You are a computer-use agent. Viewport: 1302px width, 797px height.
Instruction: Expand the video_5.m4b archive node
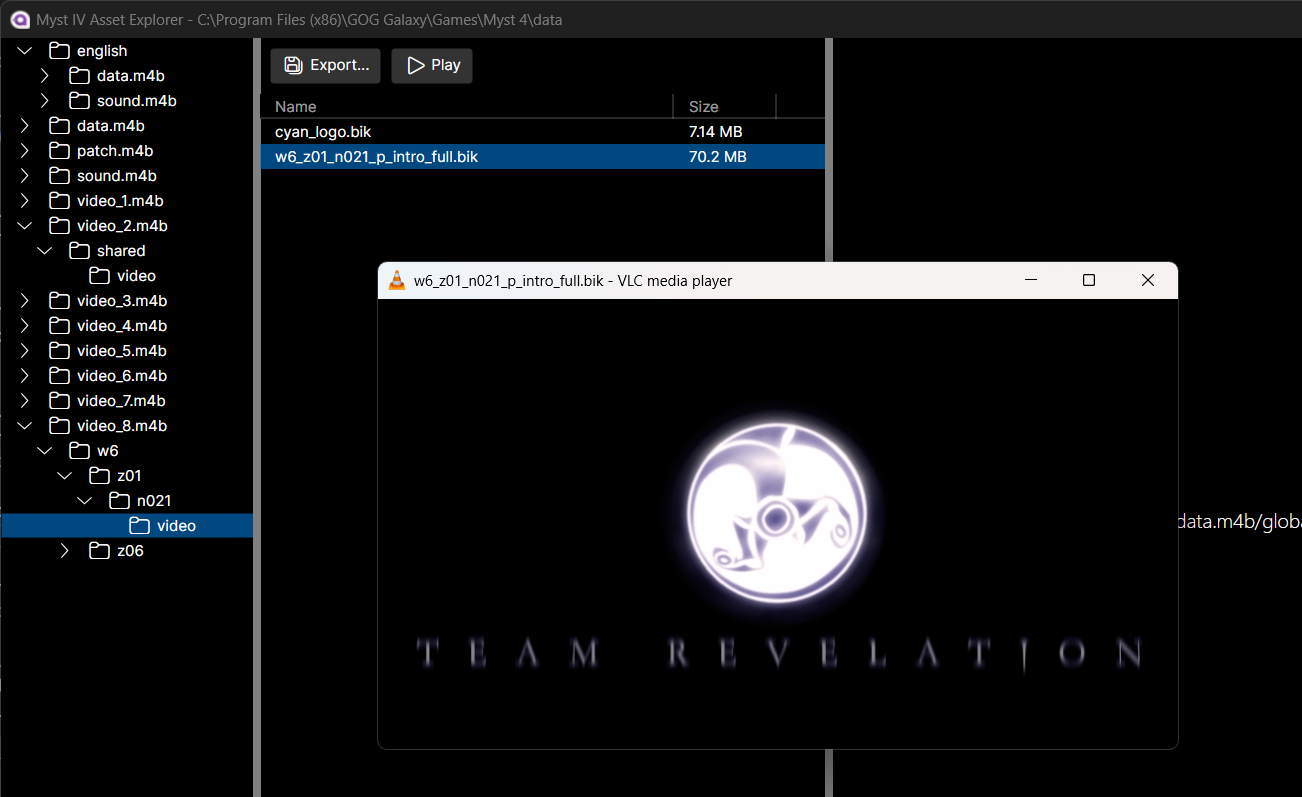tap(25, 351)
